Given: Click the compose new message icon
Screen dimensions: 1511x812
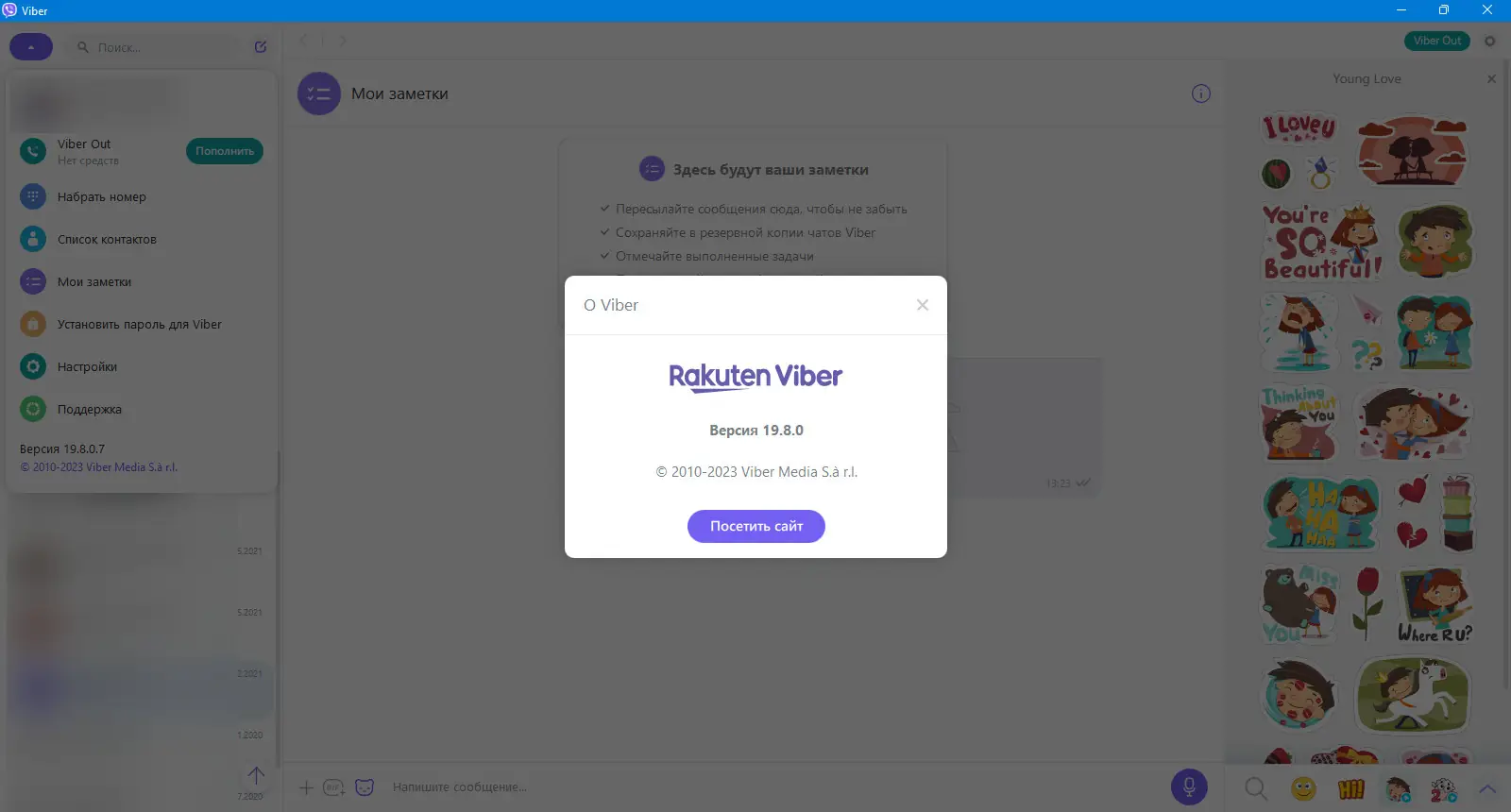Looking at the screenshot, I should [261, 46].
